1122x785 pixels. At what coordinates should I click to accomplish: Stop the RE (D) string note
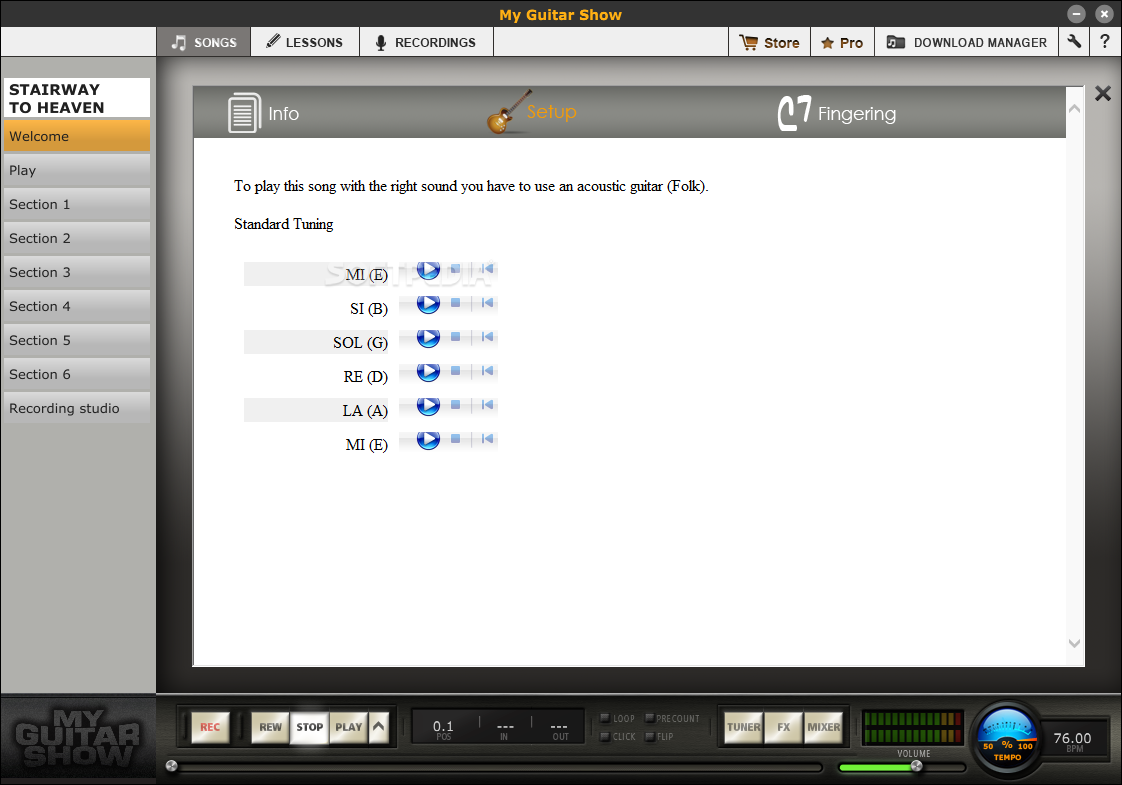(455, 371)
